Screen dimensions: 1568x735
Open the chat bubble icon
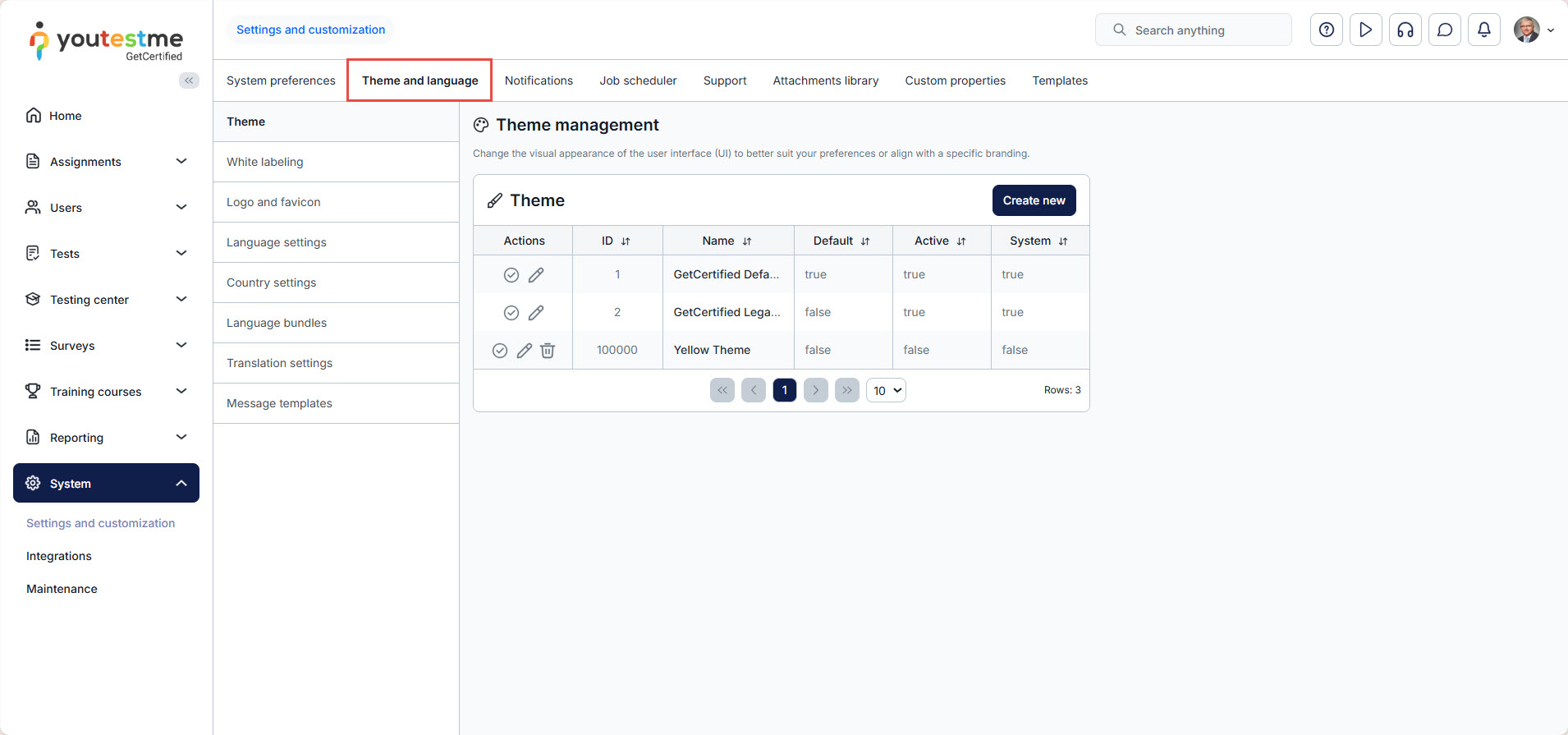pyautogui.click(x=1444, y=30)
